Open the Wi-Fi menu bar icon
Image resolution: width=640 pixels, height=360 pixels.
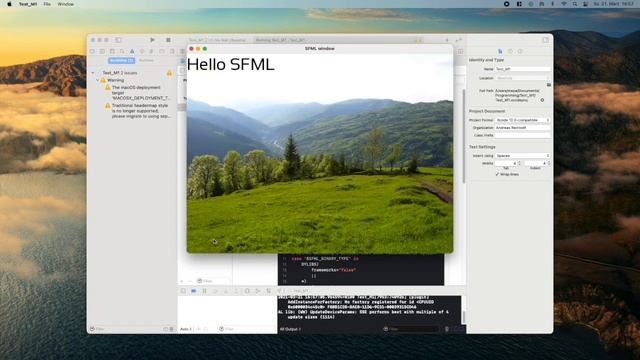[x=563, y=4]
